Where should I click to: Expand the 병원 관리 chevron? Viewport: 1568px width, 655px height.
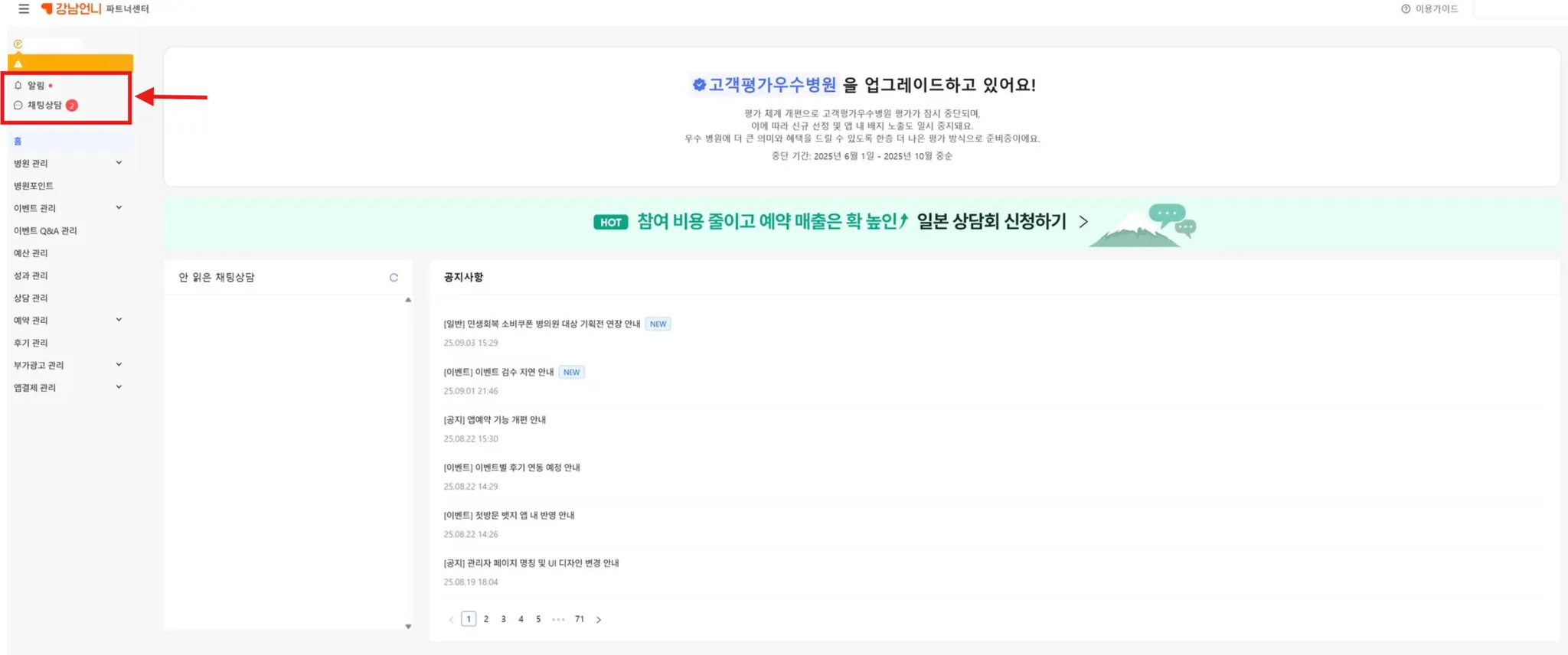(119, 162)
